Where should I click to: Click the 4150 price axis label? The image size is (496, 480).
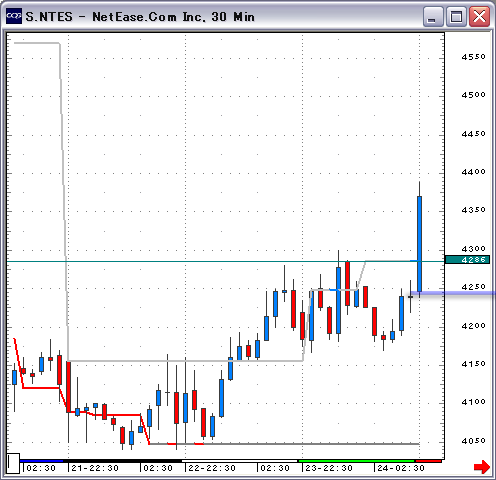point(473,364)
